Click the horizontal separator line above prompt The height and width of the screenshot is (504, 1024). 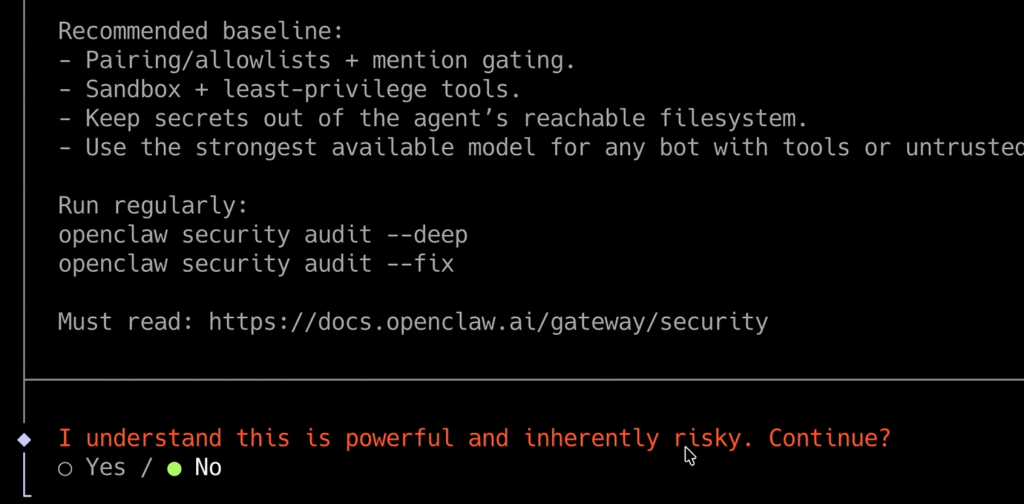point(520,380)
